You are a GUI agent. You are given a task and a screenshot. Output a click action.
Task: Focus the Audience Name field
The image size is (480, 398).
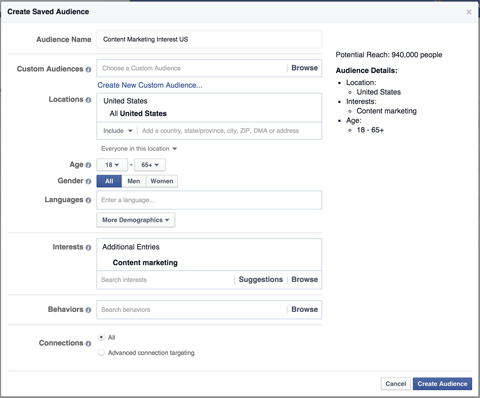tap(209, 39)
